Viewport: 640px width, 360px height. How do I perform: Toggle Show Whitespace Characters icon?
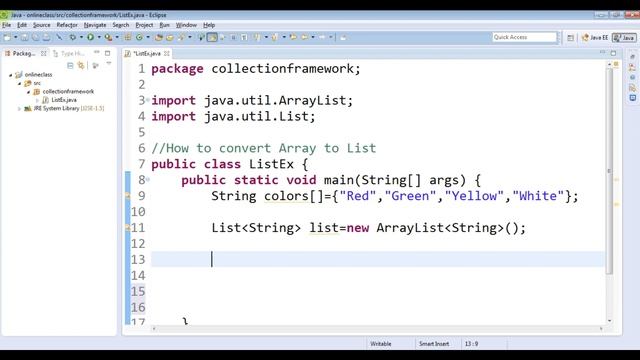pyautogui.click(x=244, y=37)
